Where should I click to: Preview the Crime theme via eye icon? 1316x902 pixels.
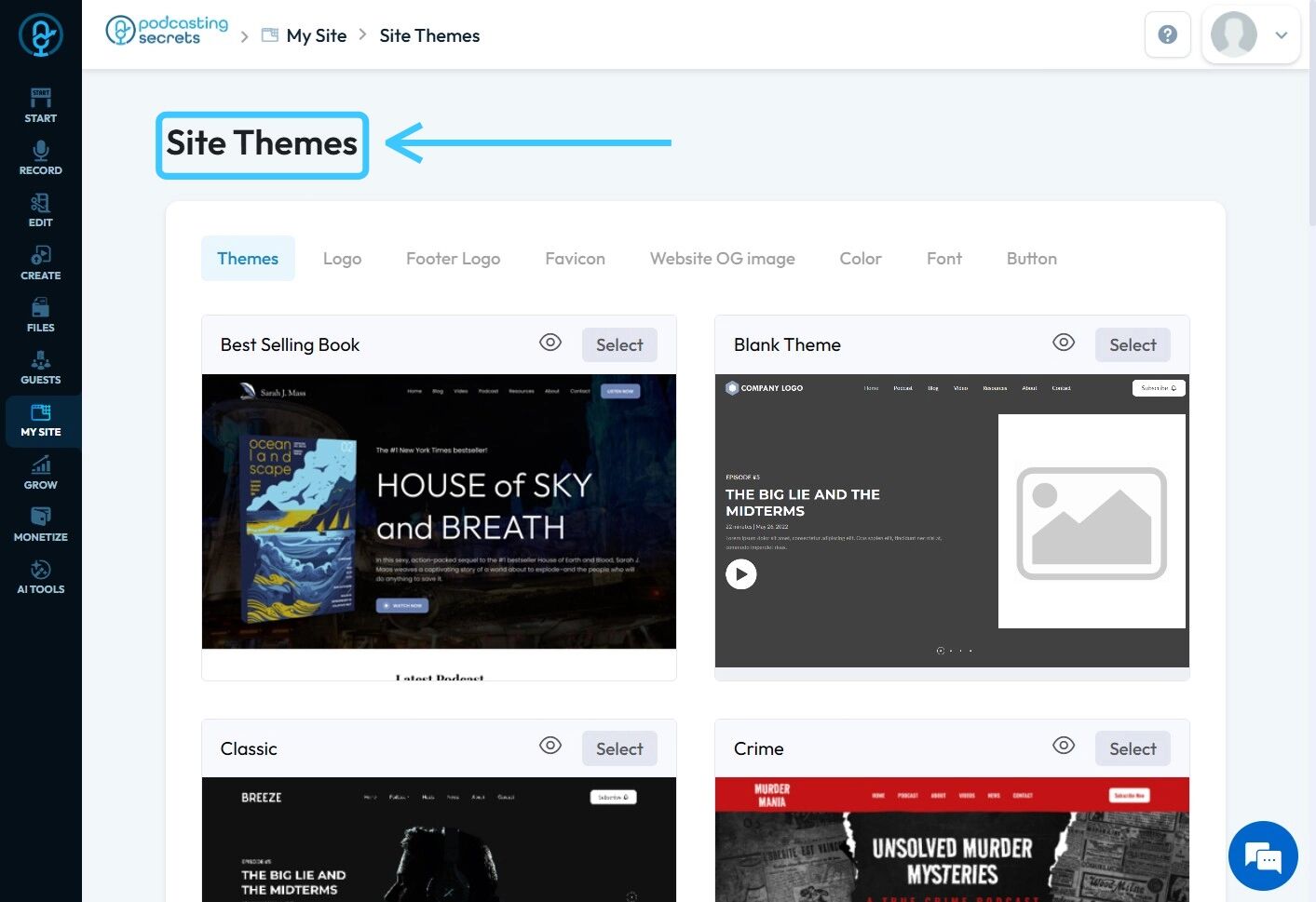coord(1064,746)
